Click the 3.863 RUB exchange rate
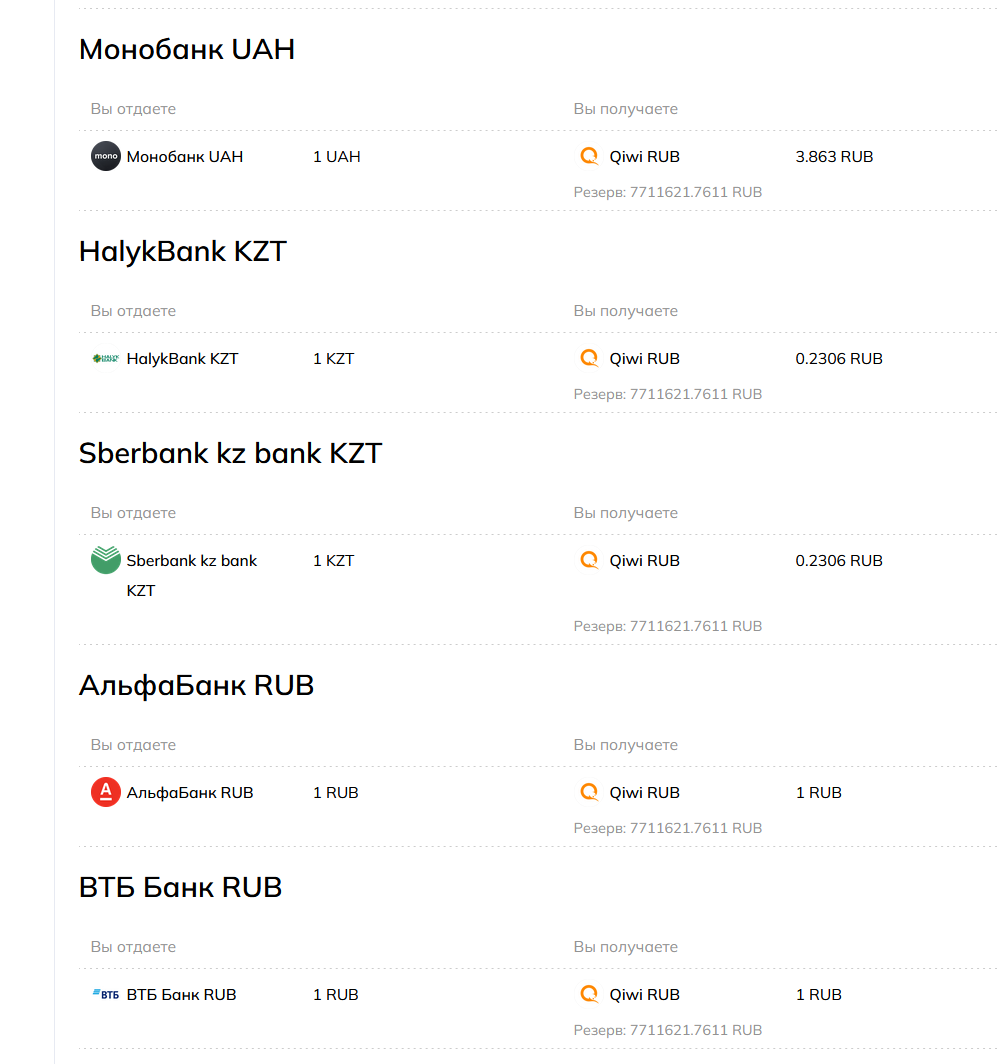997x1064 pixels. [x=834, y=157]
